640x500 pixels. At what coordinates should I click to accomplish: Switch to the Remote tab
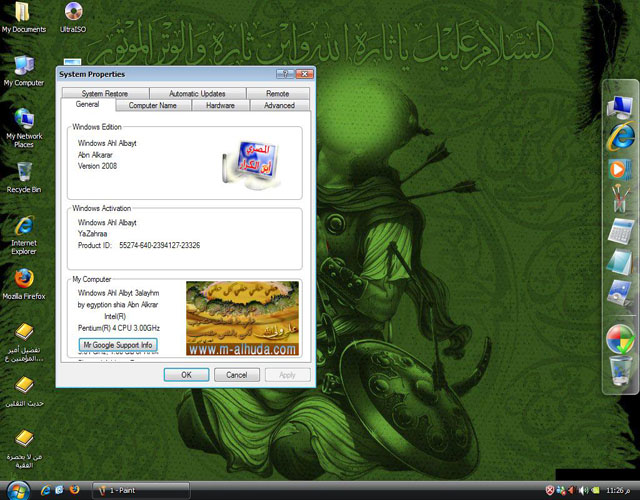tap(278, 93)
